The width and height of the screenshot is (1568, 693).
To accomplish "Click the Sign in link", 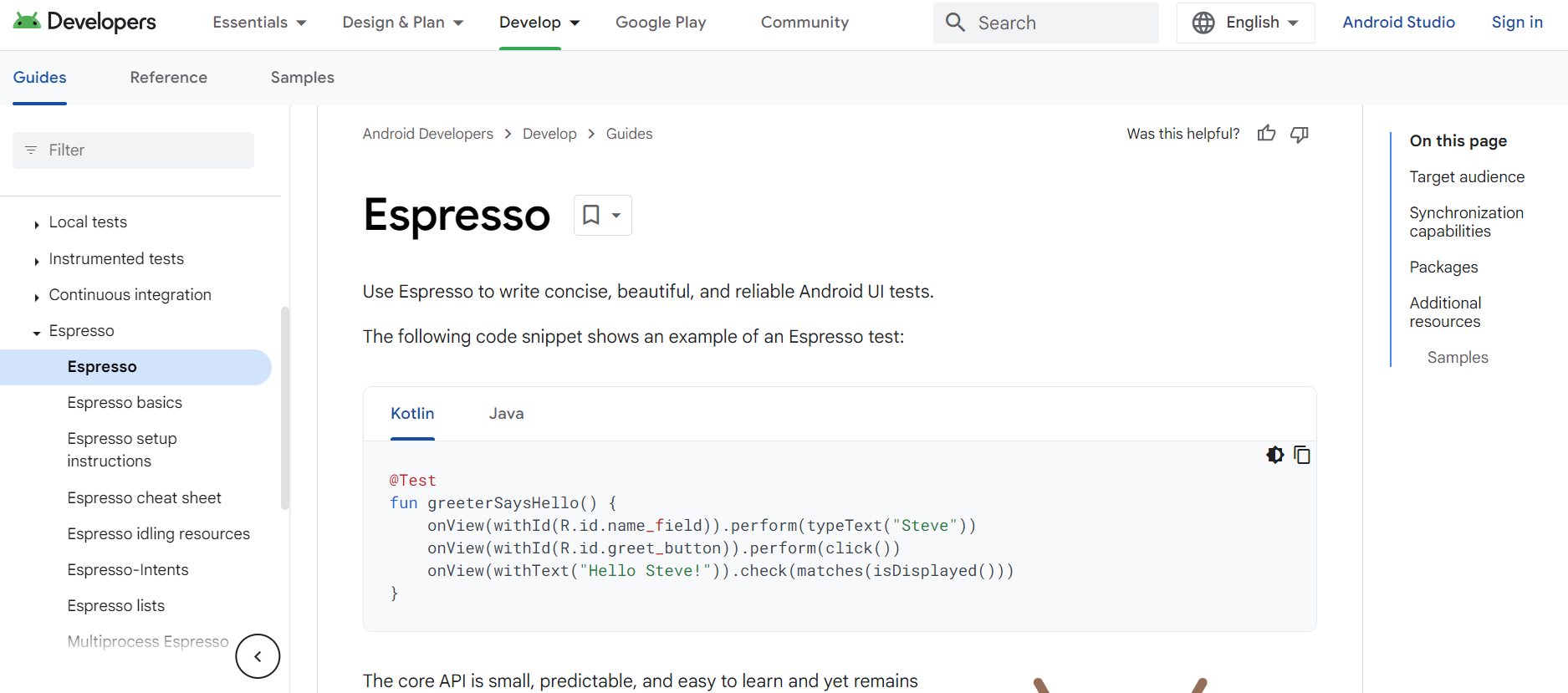I will click(x=1517, y=23).
